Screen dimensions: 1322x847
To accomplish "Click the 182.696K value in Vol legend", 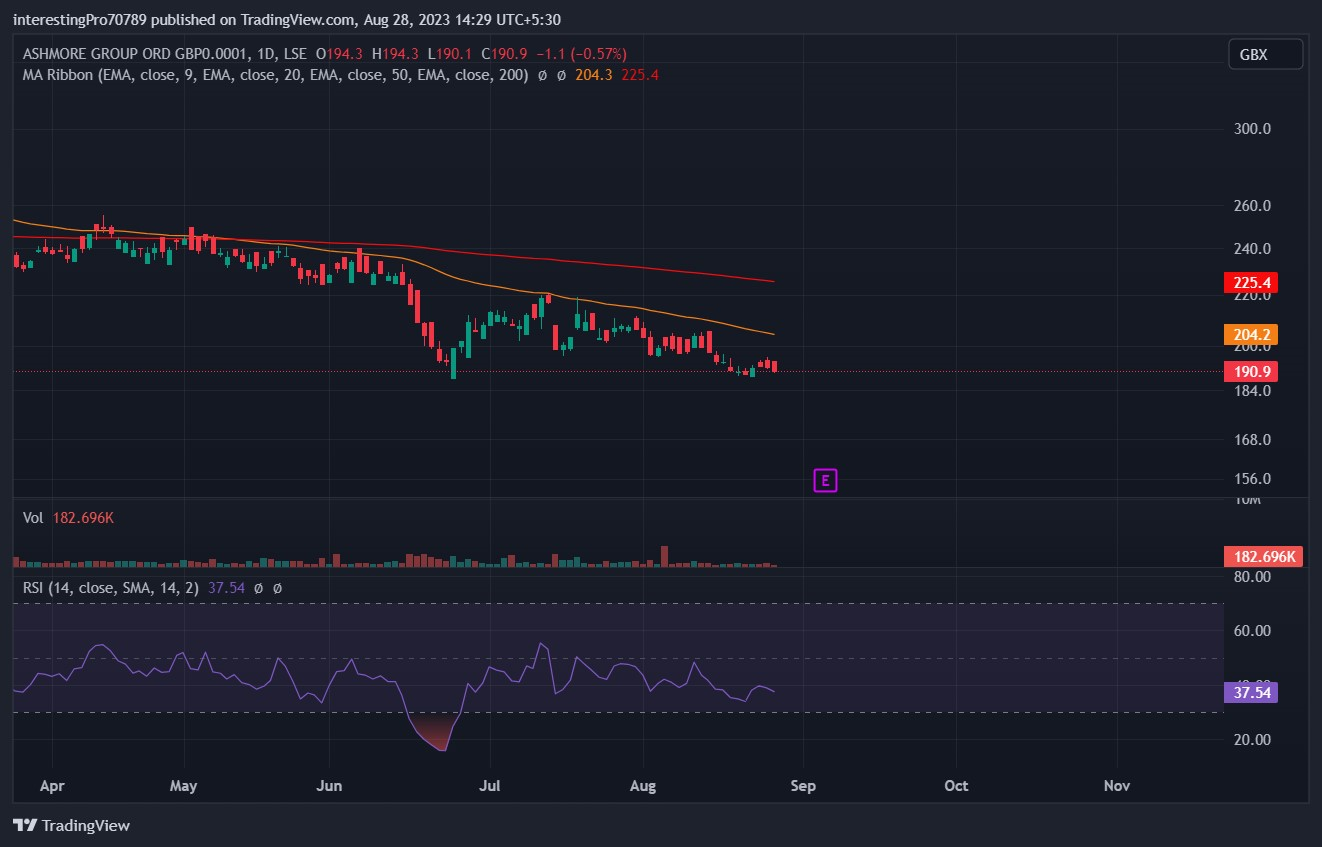I will point(82,518).
